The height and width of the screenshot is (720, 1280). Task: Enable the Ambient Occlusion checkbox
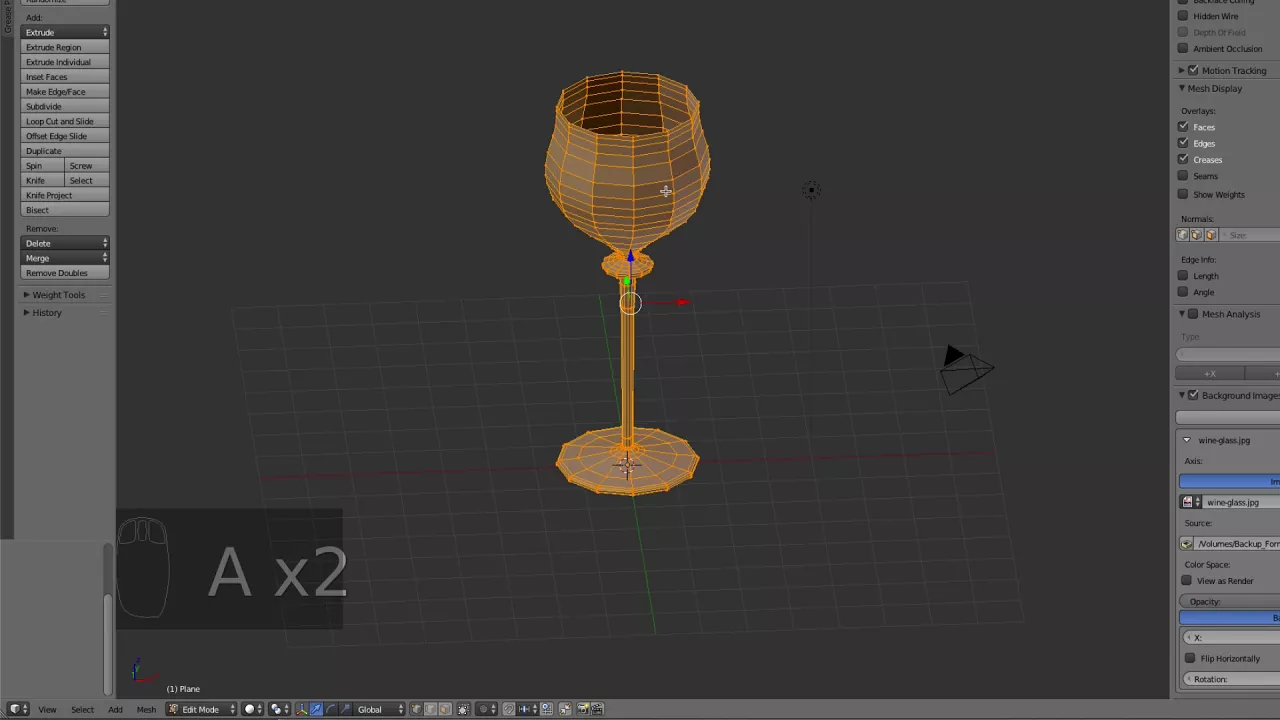pos(1183,49)
